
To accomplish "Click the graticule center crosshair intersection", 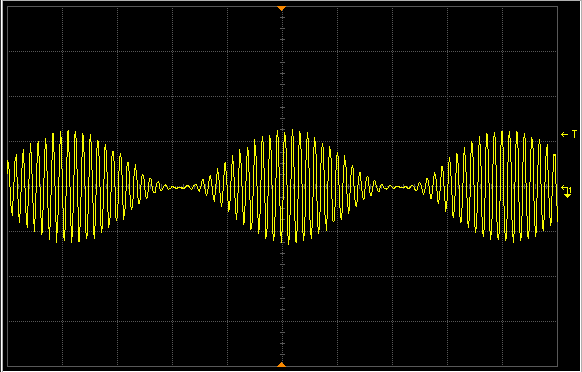I will point(282,186).
